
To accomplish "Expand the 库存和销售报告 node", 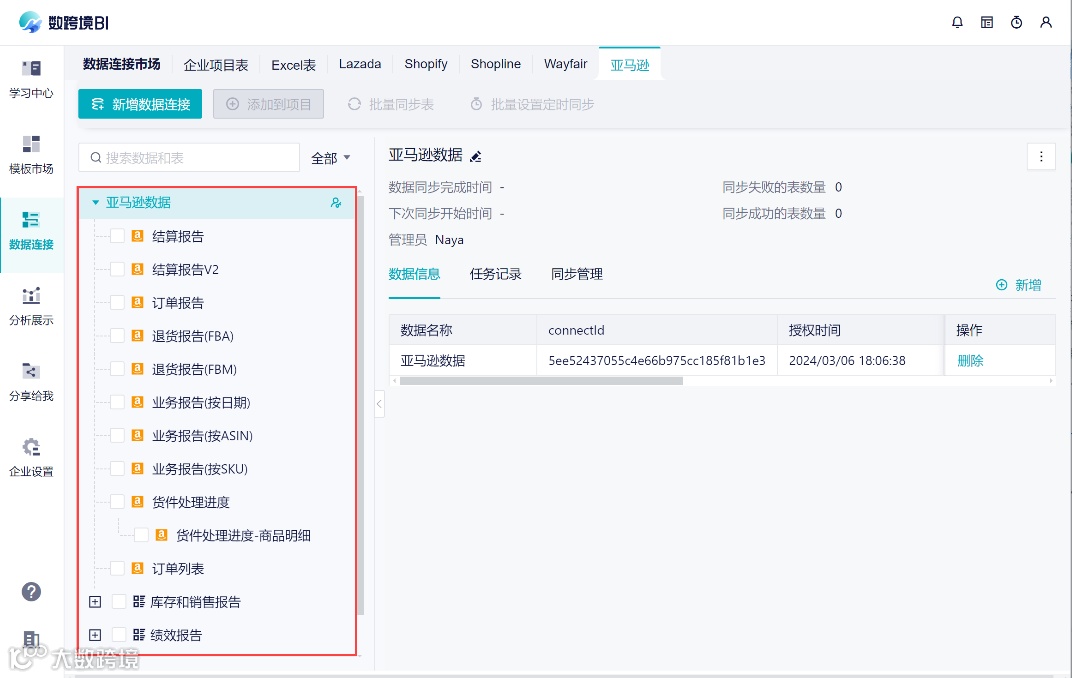I will (95, 601).
